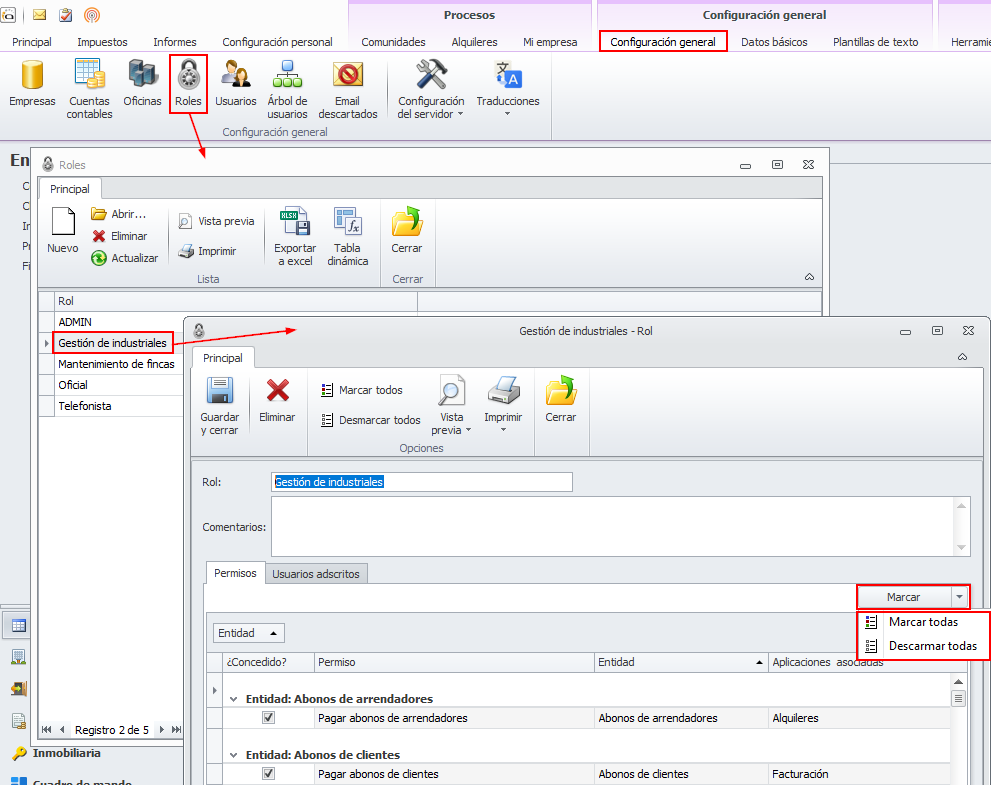
Task: Open Árbol de usuarios icon
Action: (287, 74)
